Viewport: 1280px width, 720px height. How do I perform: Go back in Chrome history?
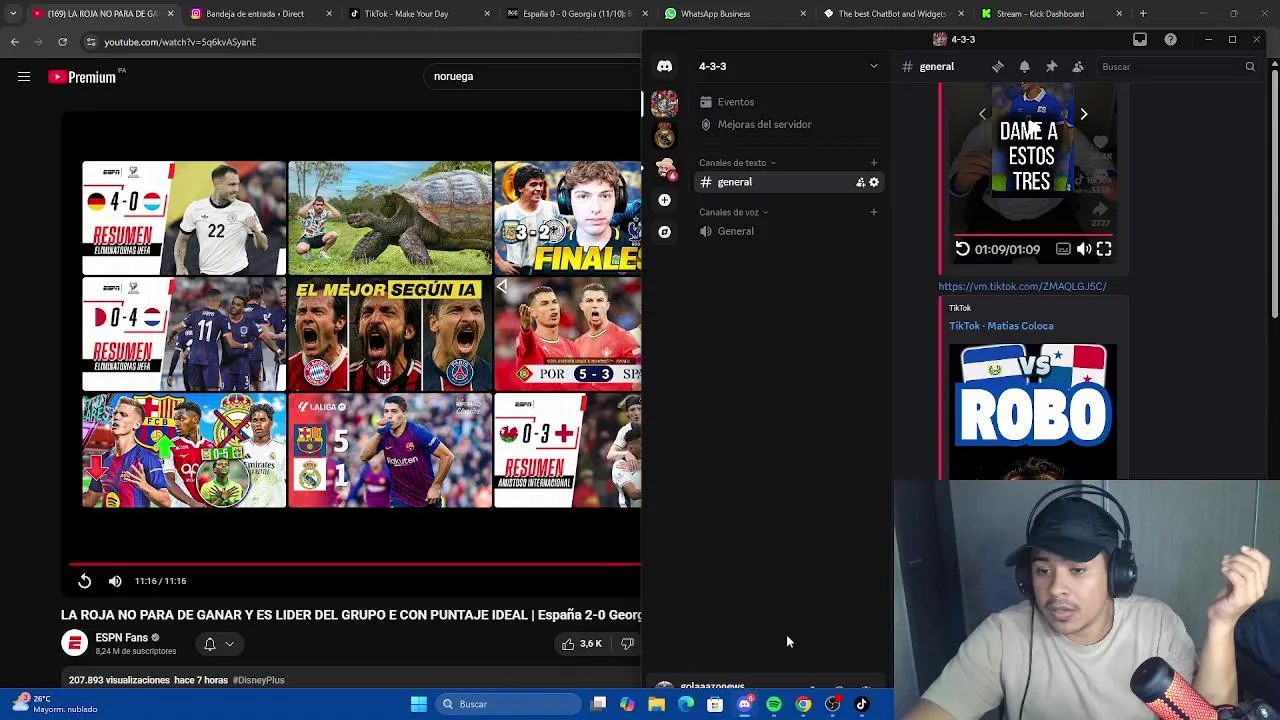pyautogui.click(x=15, y=42)
